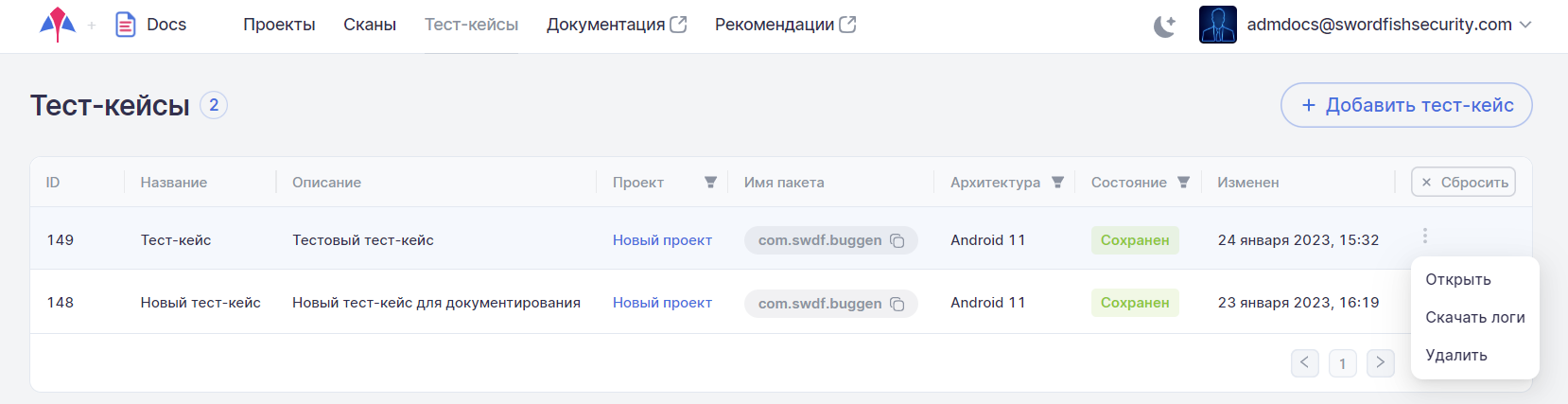This screenshot has height=404, width=1568.
Task: Click Добавить тест-кейс button
Action: (1405, 105)
